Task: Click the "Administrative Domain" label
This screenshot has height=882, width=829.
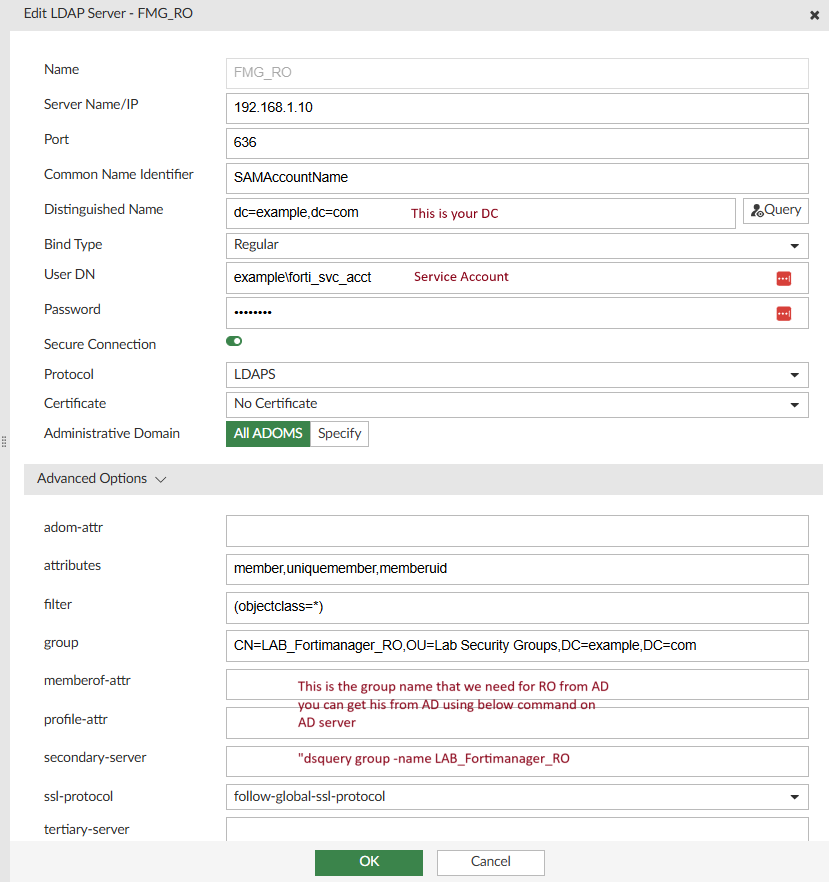Action: point(112,433)
